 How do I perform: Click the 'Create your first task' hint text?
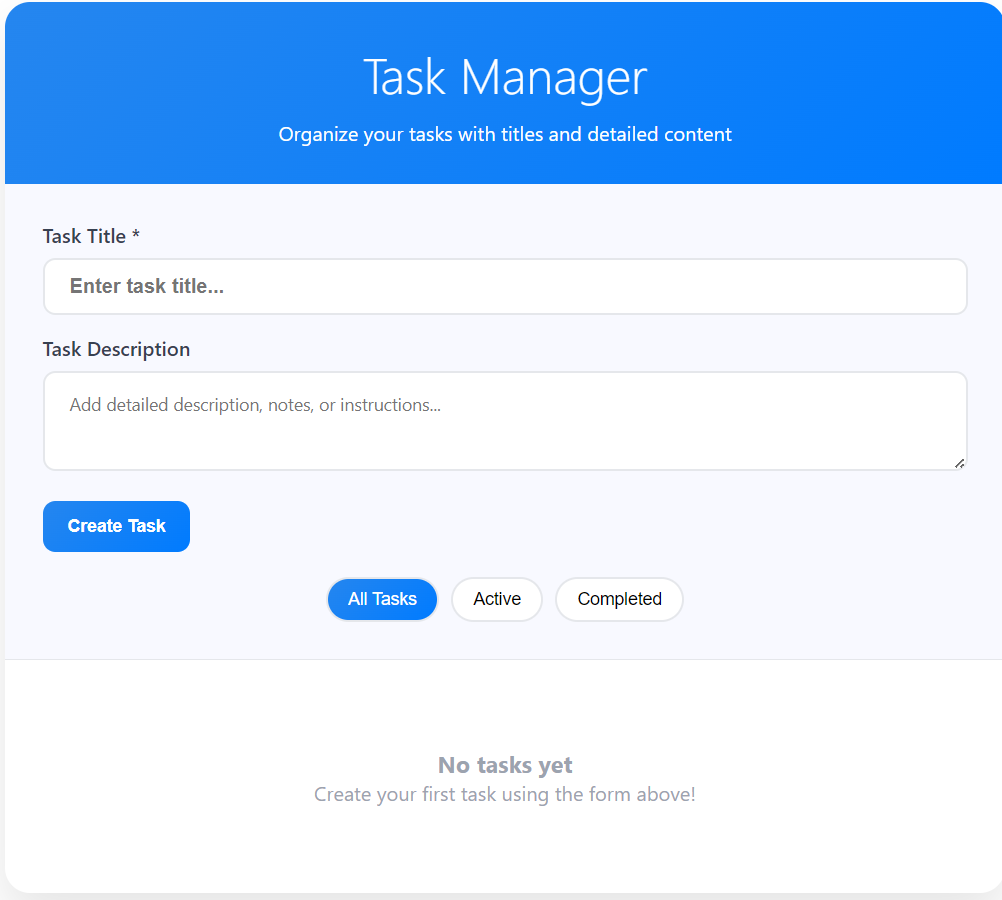click(x=504, y=795)
